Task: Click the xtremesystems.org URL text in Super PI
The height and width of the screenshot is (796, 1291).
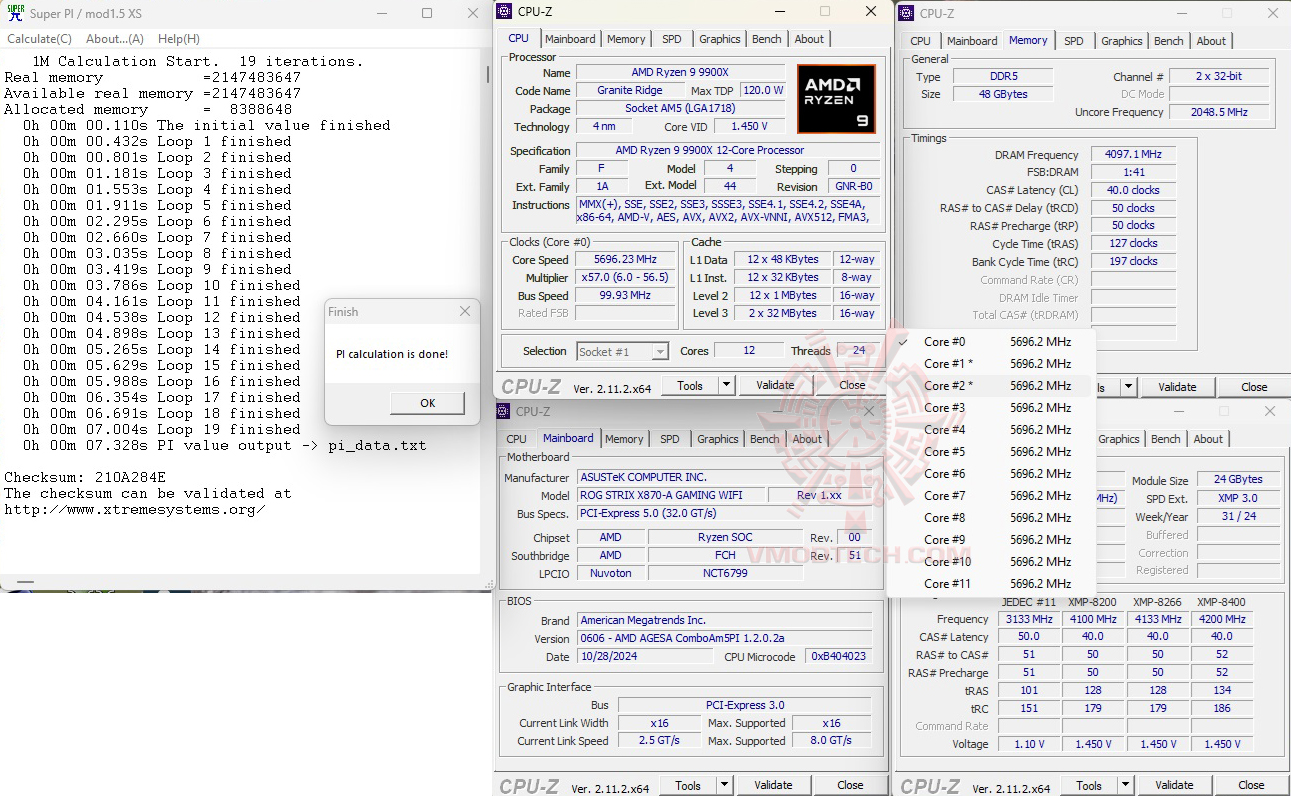Action: point(135,509)
